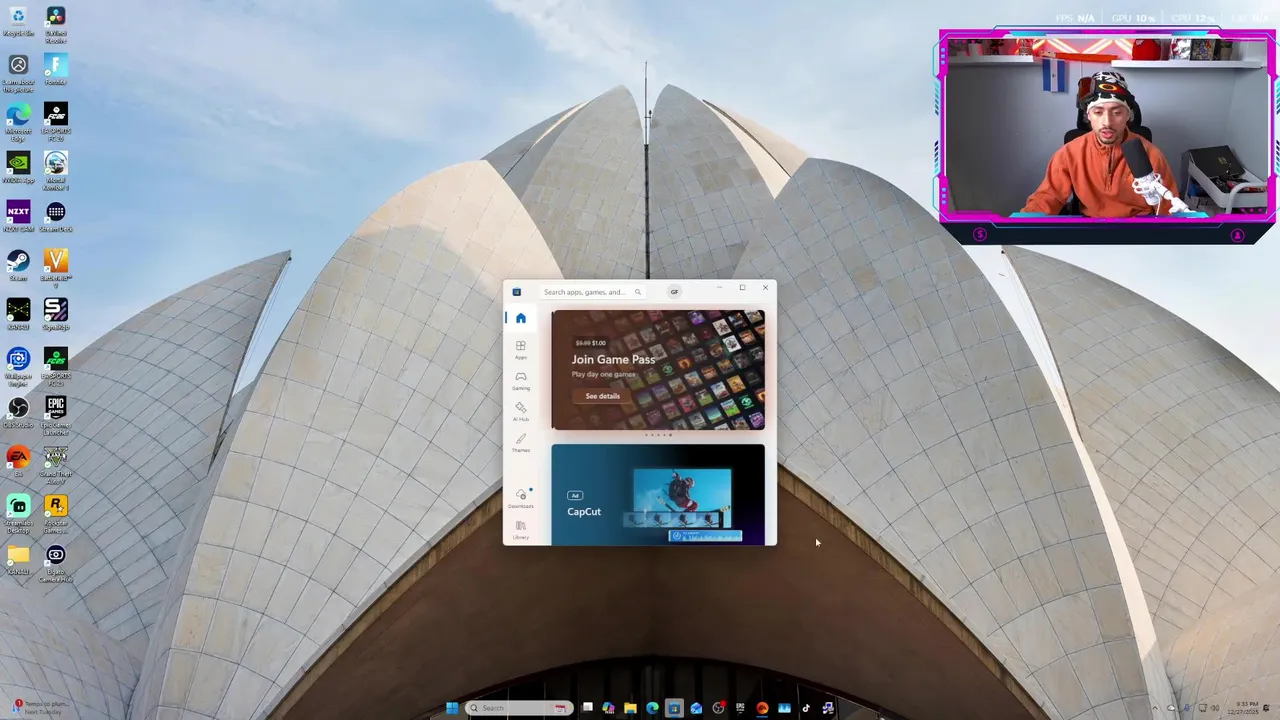Open Microsoft Edge from taskbar
Viewport: 1280px width, 720px height.
[x=652, y=708]
